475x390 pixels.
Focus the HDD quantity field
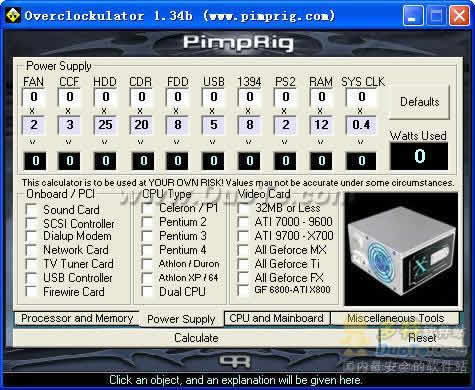pyautogui.click(x=106, y=97)
